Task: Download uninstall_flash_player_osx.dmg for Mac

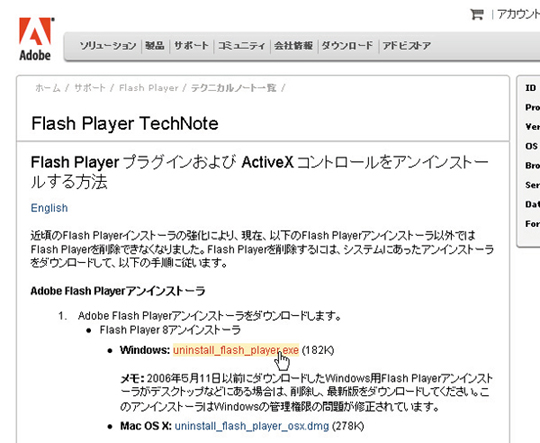Action: click(x=252, y=426)
